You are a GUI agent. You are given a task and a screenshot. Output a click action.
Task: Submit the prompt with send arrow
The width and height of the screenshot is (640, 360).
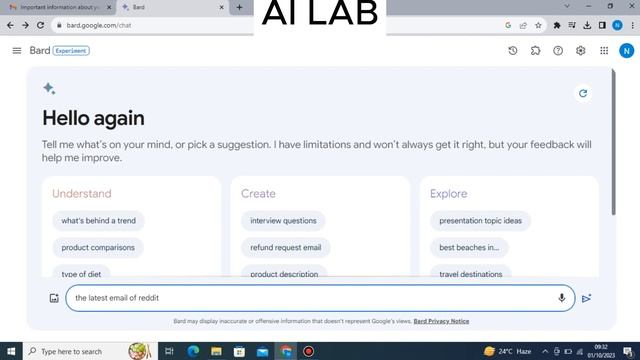click(x=587, y=298)
